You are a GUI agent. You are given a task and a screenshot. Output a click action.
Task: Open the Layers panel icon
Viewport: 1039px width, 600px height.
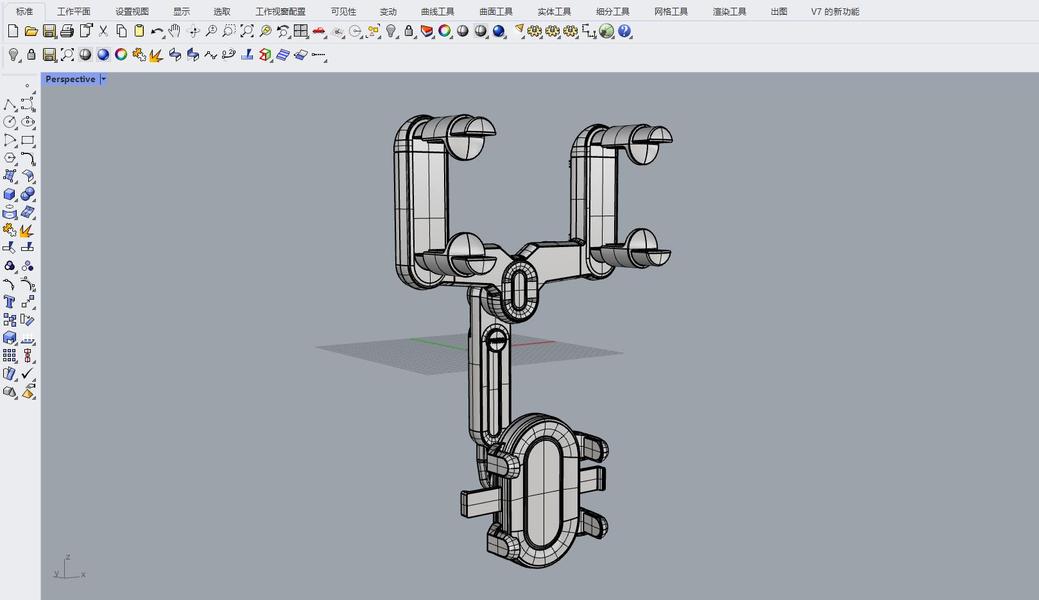pos(427,31)
